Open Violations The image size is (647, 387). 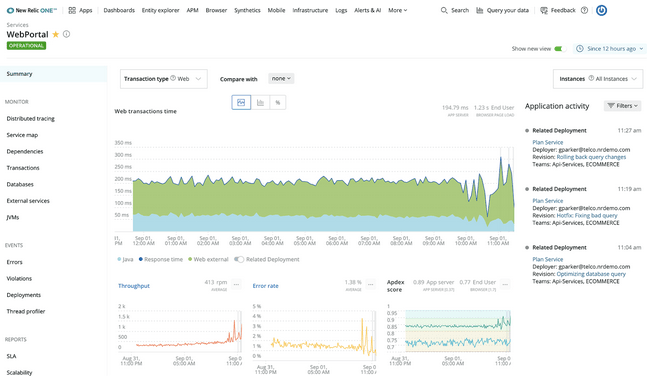pos(19,278)
